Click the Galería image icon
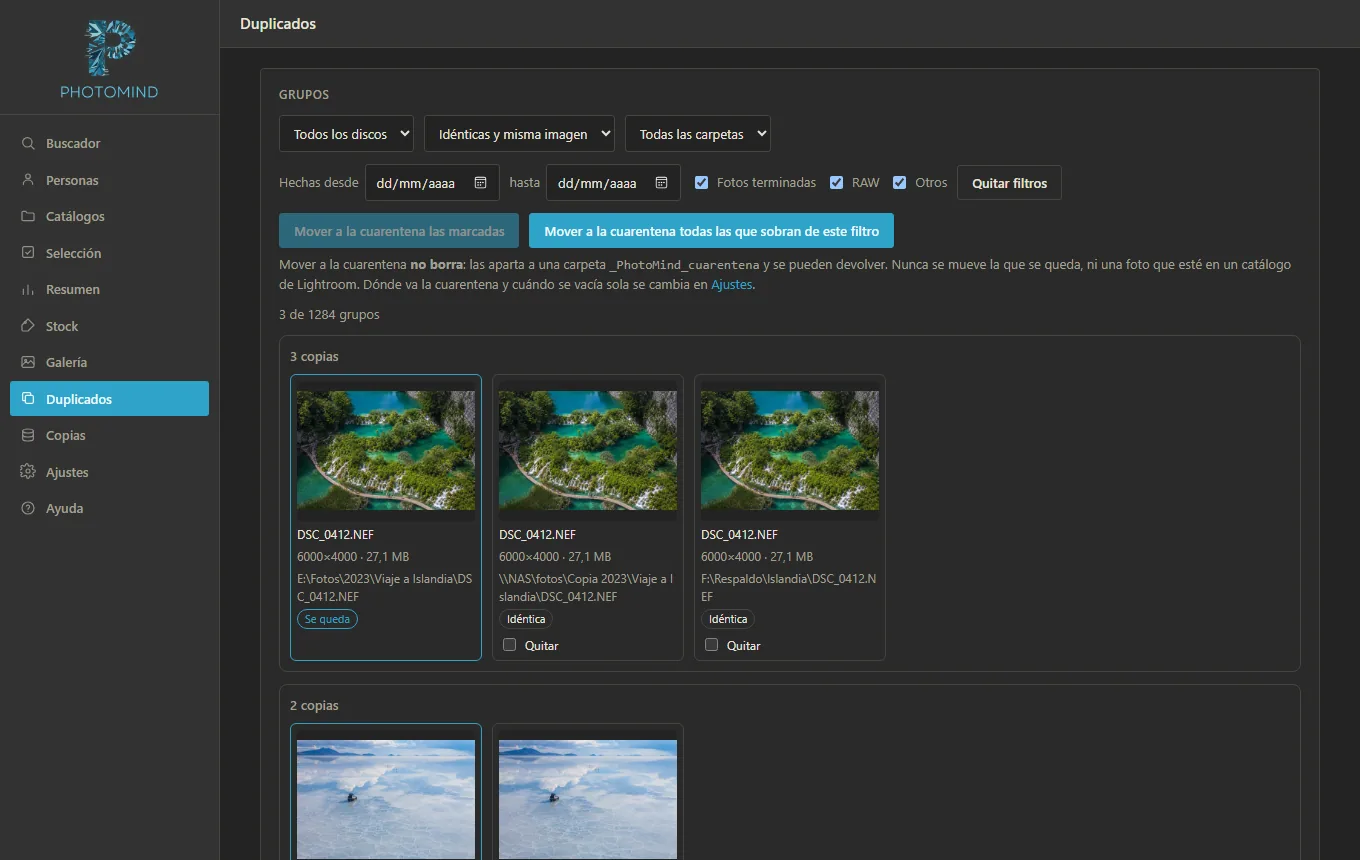Screen dimensions: 1360x860 click(28, 362)
